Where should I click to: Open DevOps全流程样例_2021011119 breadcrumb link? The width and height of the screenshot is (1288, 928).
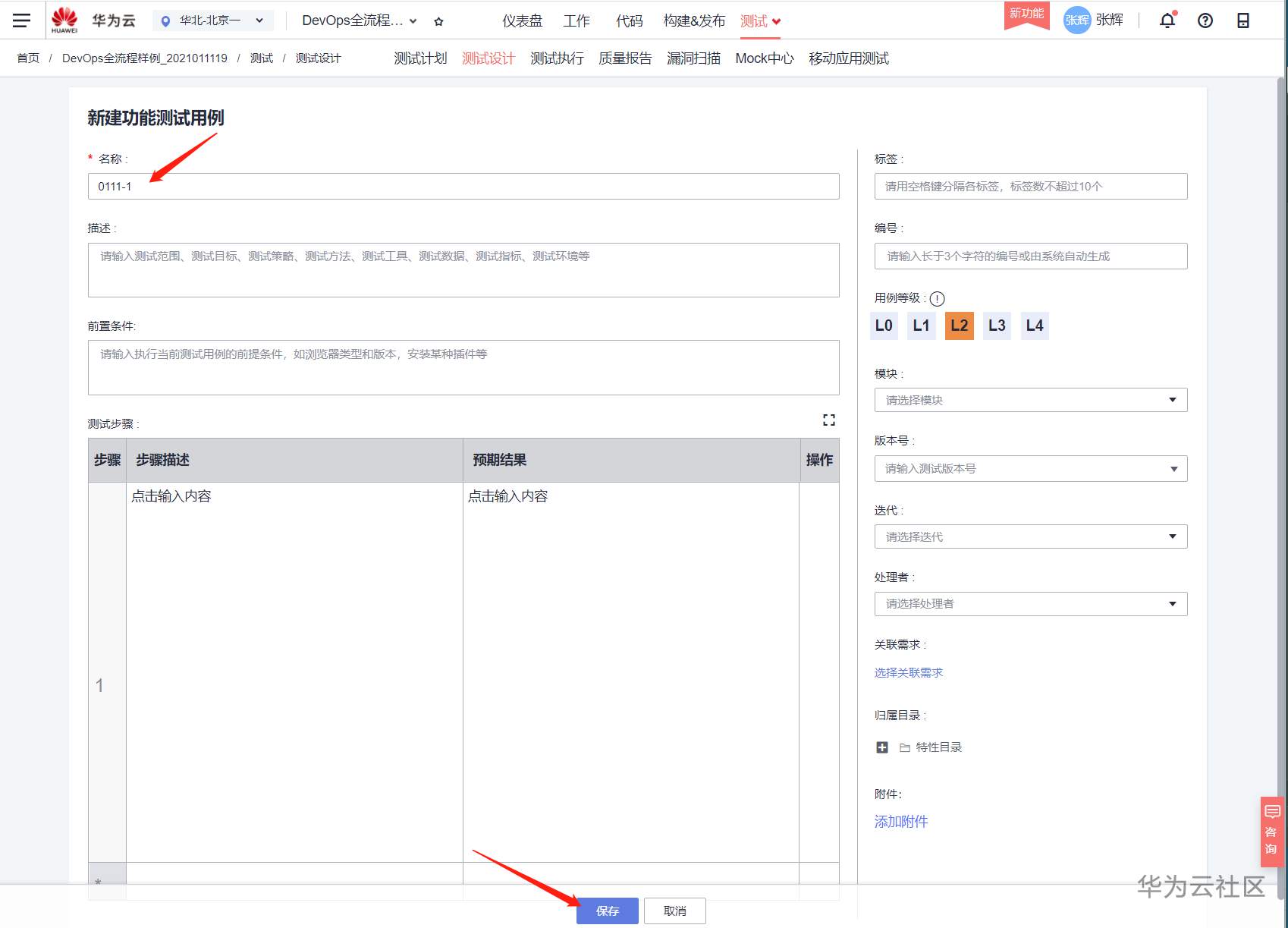click(x=145, y=58)
